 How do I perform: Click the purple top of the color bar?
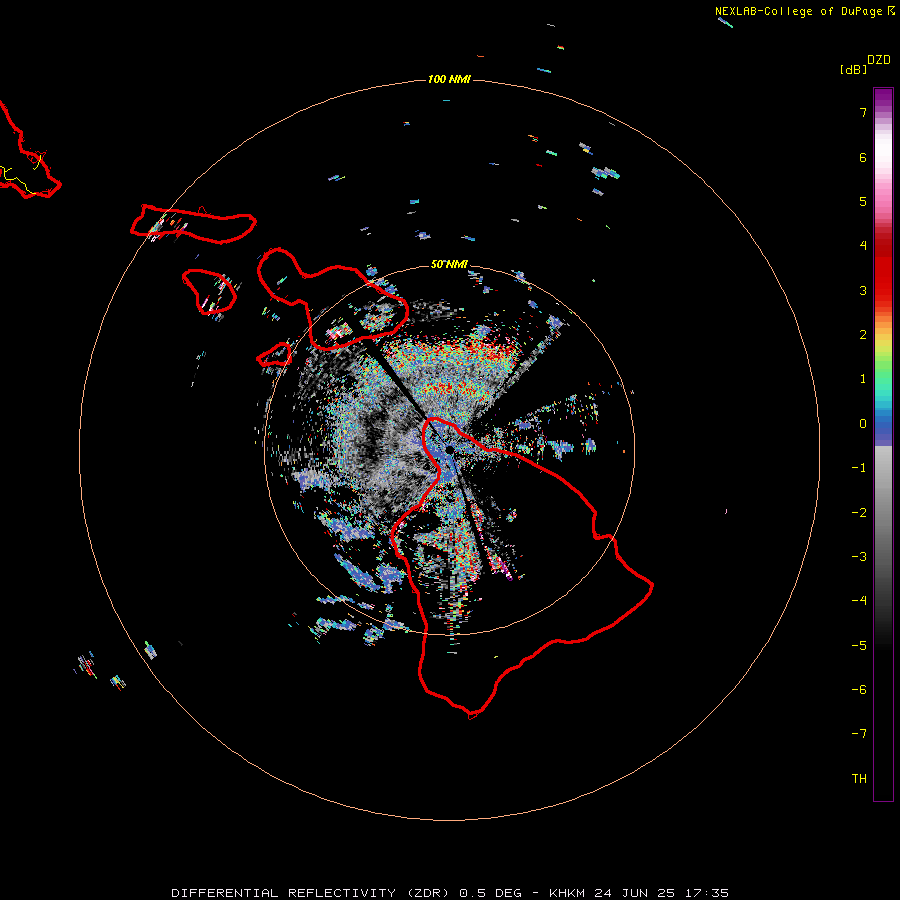click(883, 98)
